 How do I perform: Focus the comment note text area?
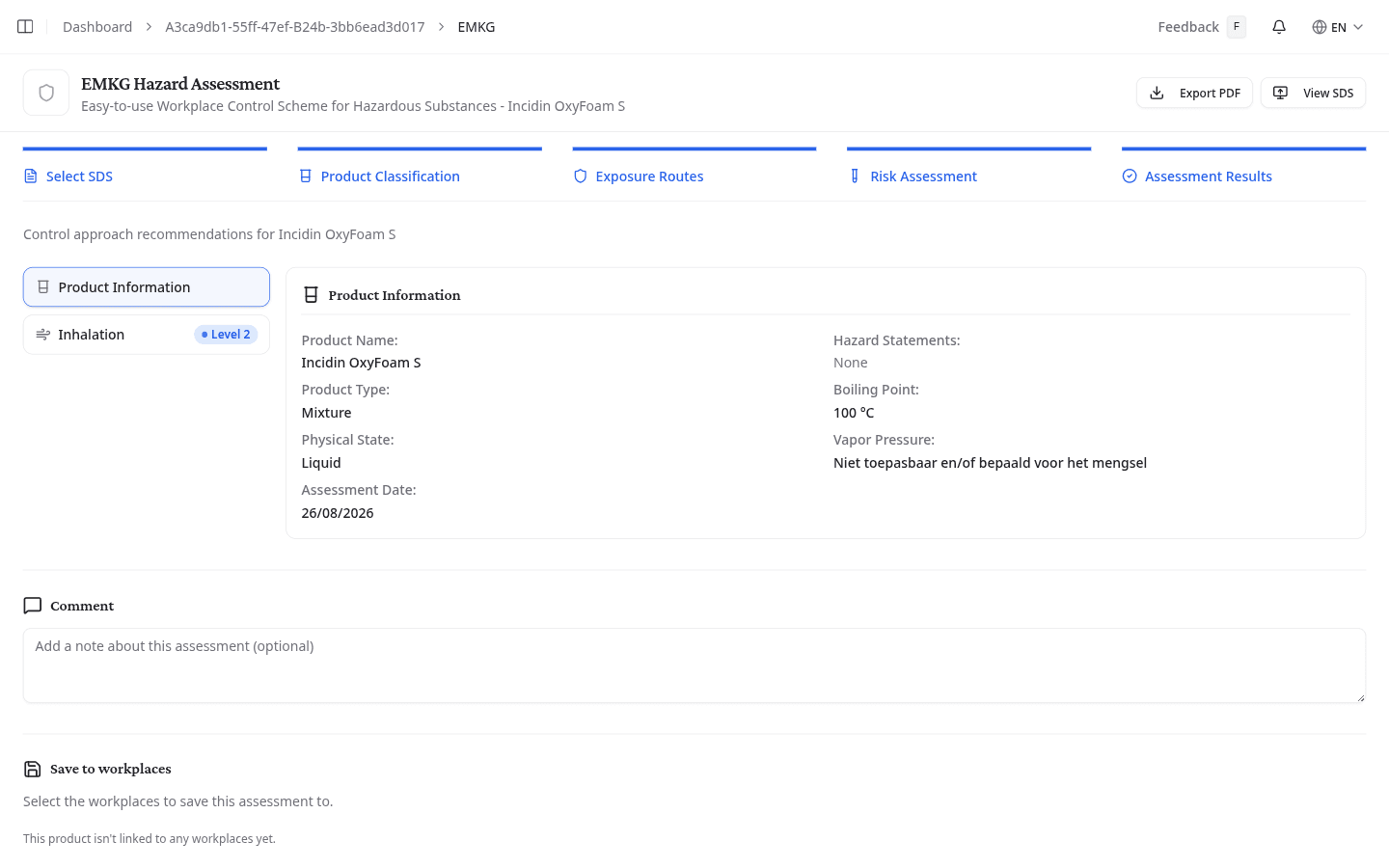tap(694, 665)
